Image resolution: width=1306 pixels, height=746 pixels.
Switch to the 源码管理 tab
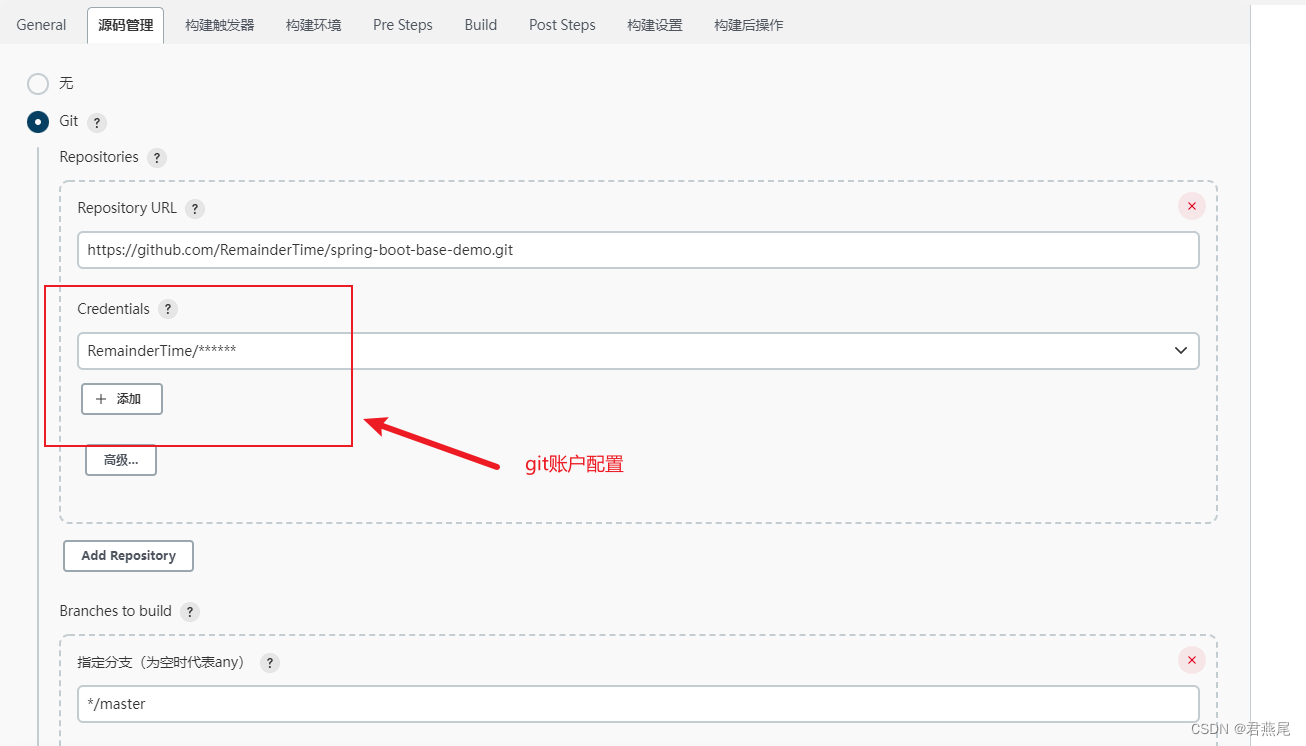(x=126, y=25)
